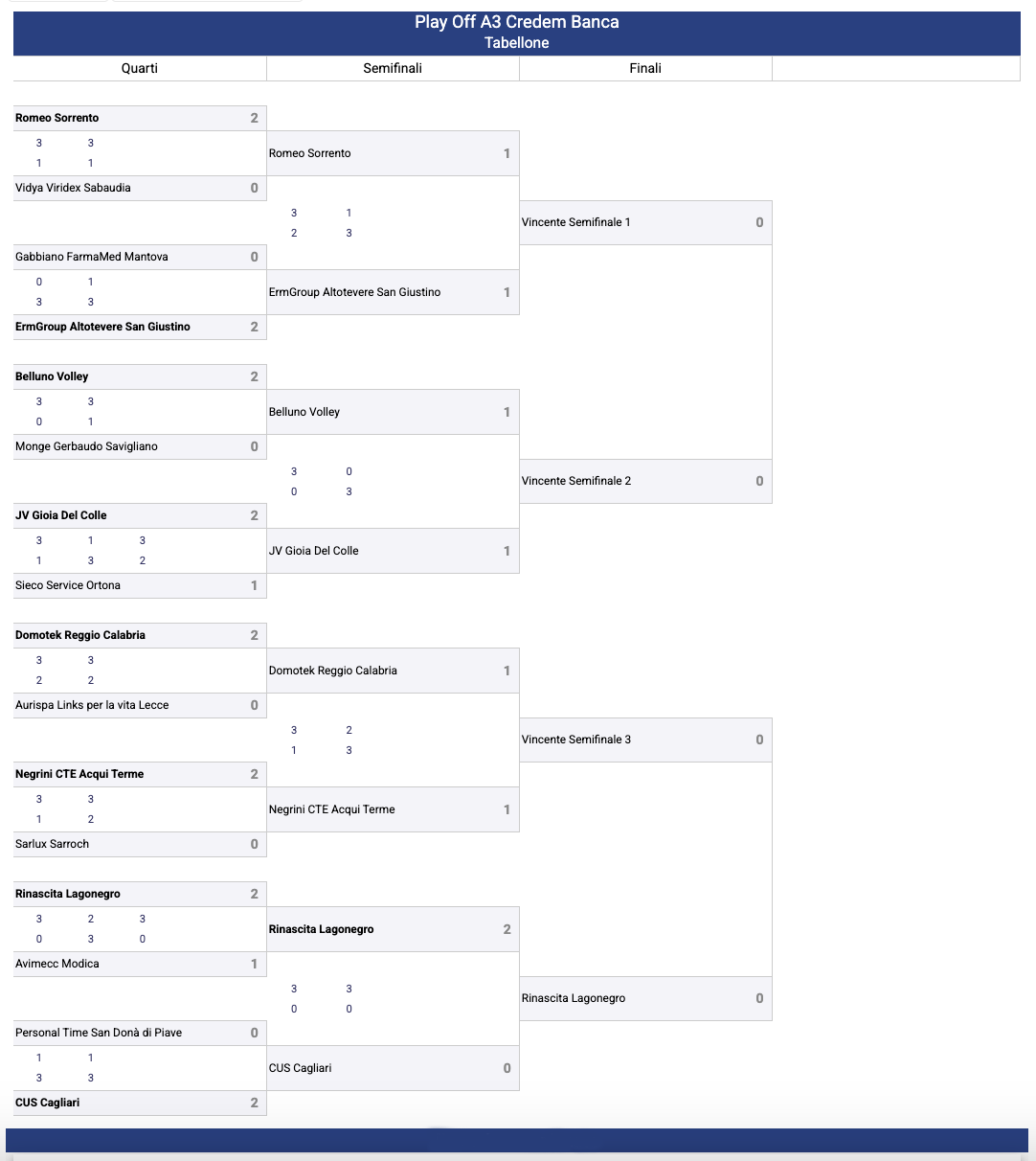
Task: Click the Vincente Semifinale 2 slot
Action: 576,481
